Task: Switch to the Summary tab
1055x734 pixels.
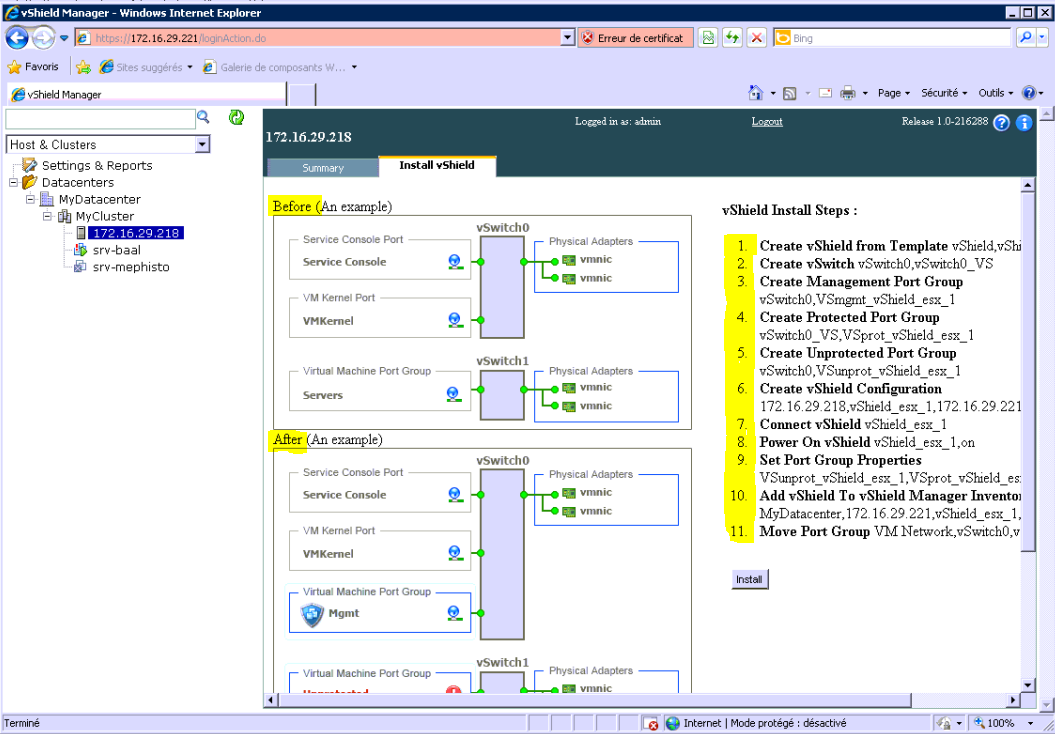Action: coord(322,168)
